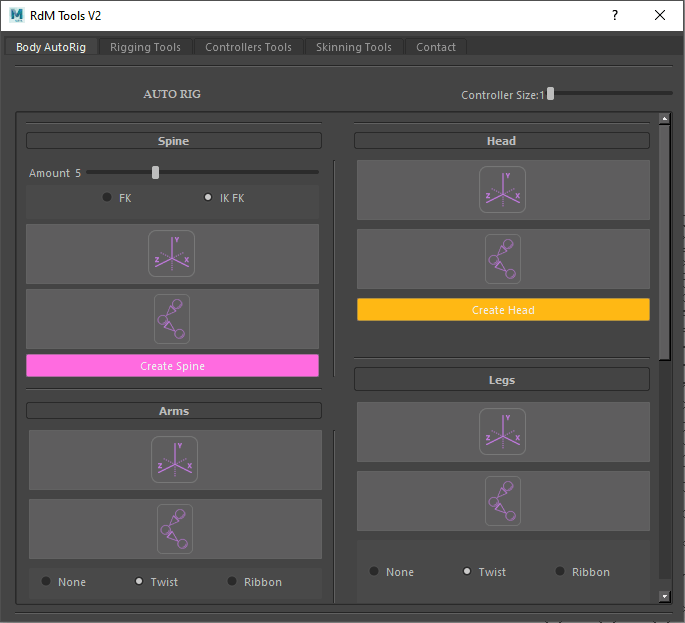Select the IK FK spine radio button
Screen dimensions: 685x623
click(208, 197)
